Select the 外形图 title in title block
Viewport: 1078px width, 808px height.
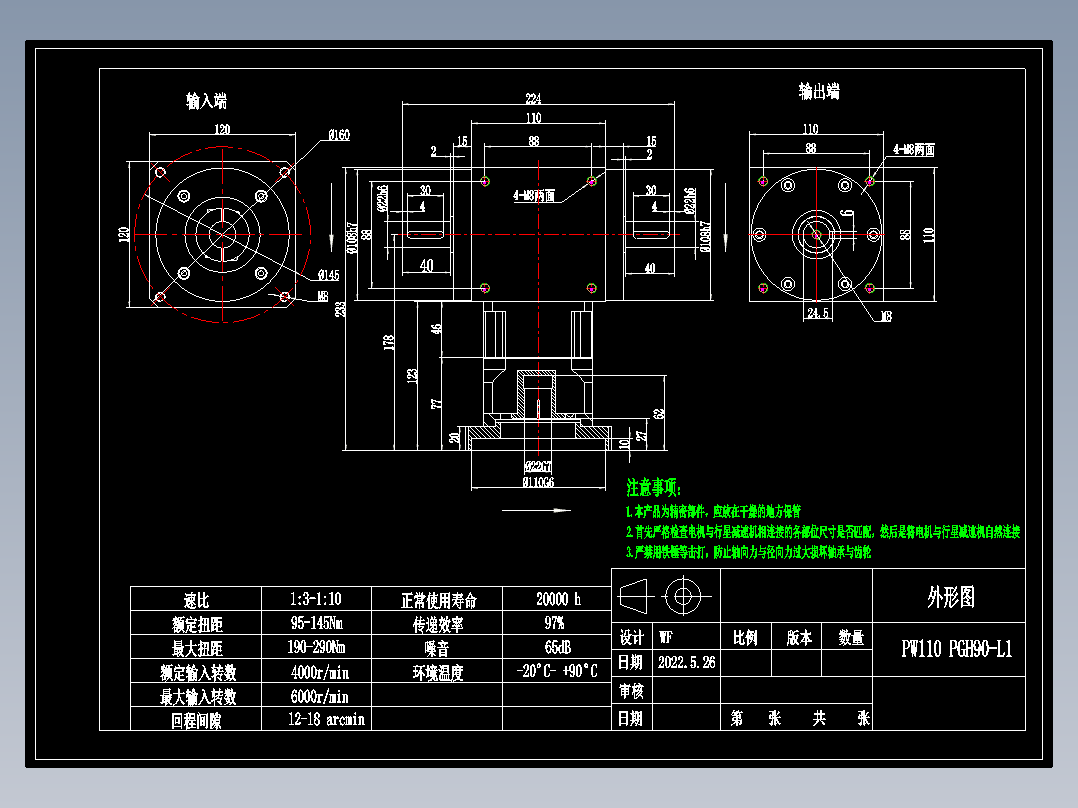point(951,598)
